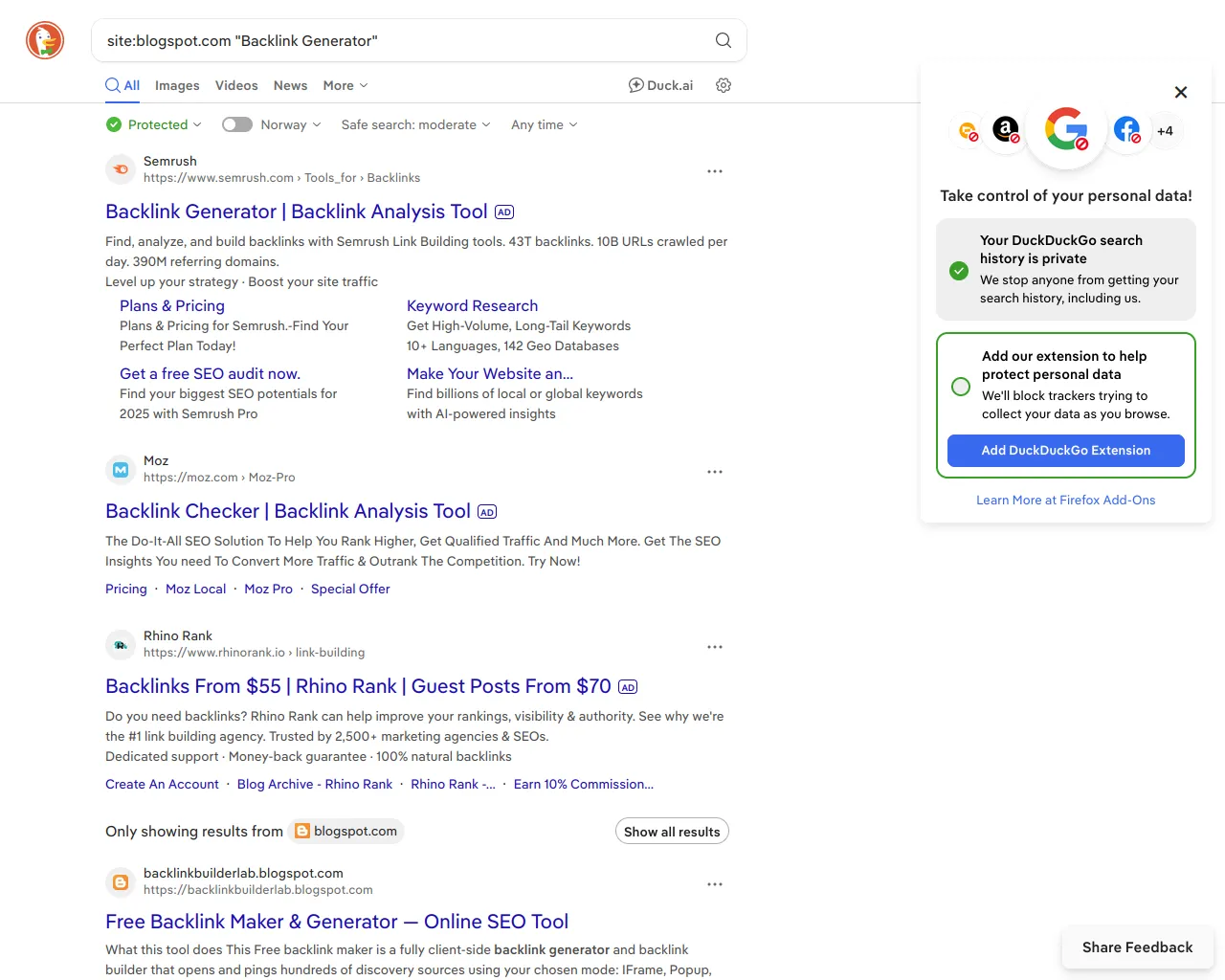Screen dimensions: 1225x980
Task: Switch to the News tab
Action: 290,85
